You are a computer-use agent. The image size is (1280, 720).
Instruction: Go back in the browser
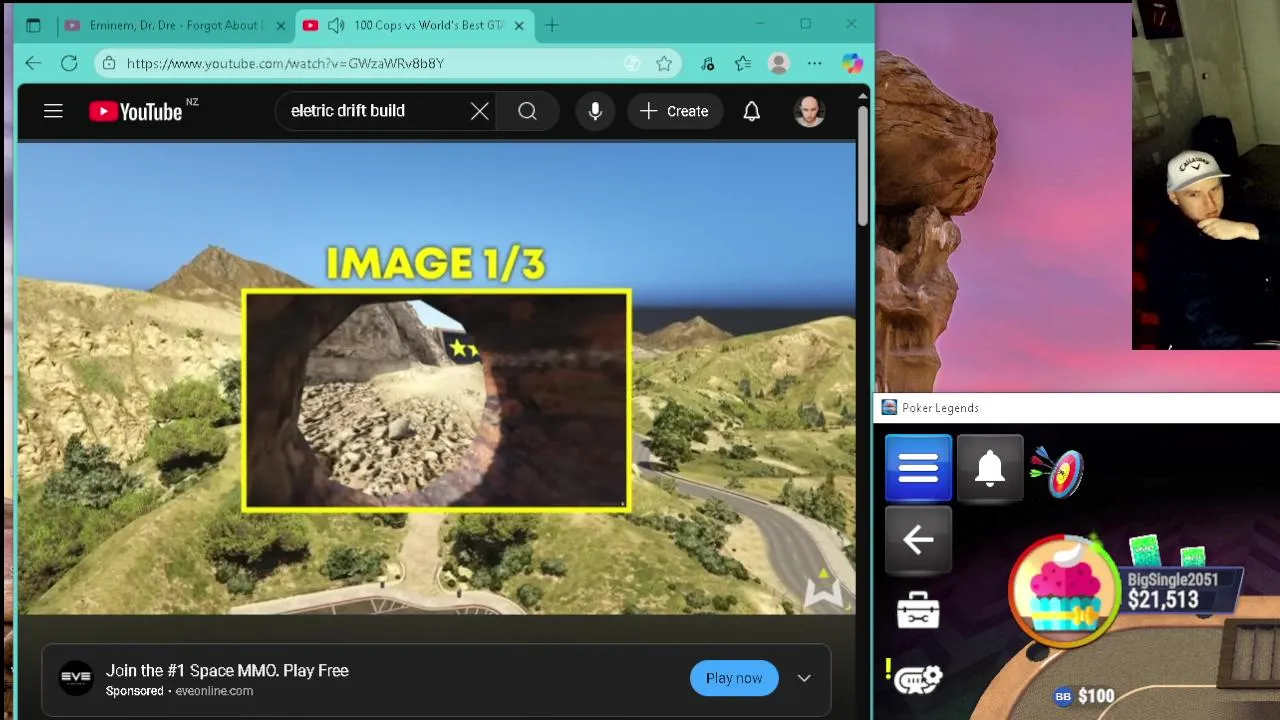(x=33, y=63)
